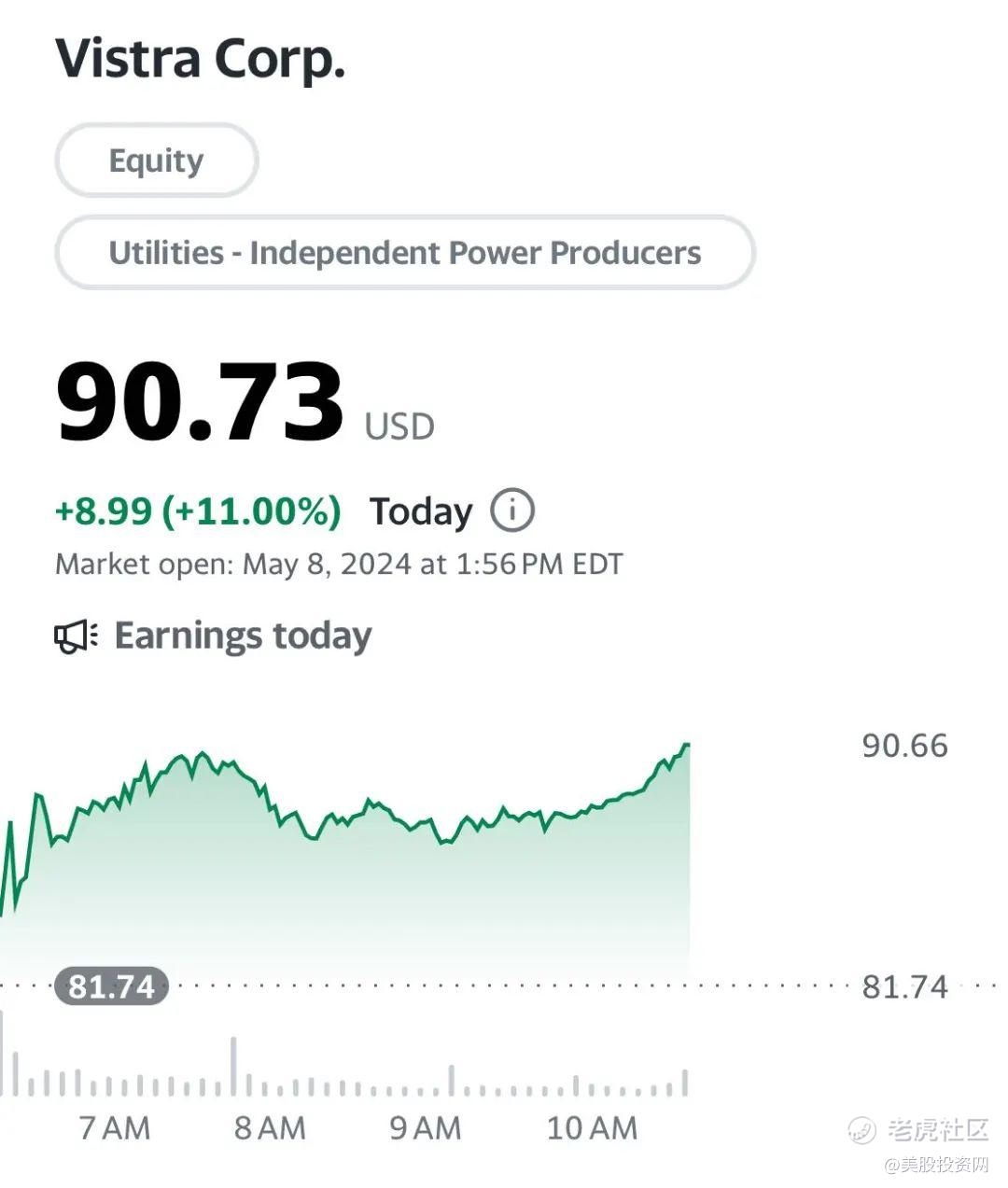This screenshot has height=1188, width=1008.
Task: Click the 10 AM time axis label
Action: click(592, 1127)
